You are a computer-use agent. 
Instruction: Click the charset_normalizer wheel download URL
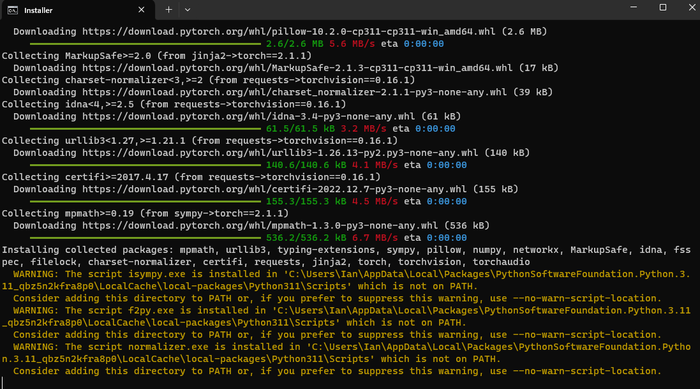(294, 92)
